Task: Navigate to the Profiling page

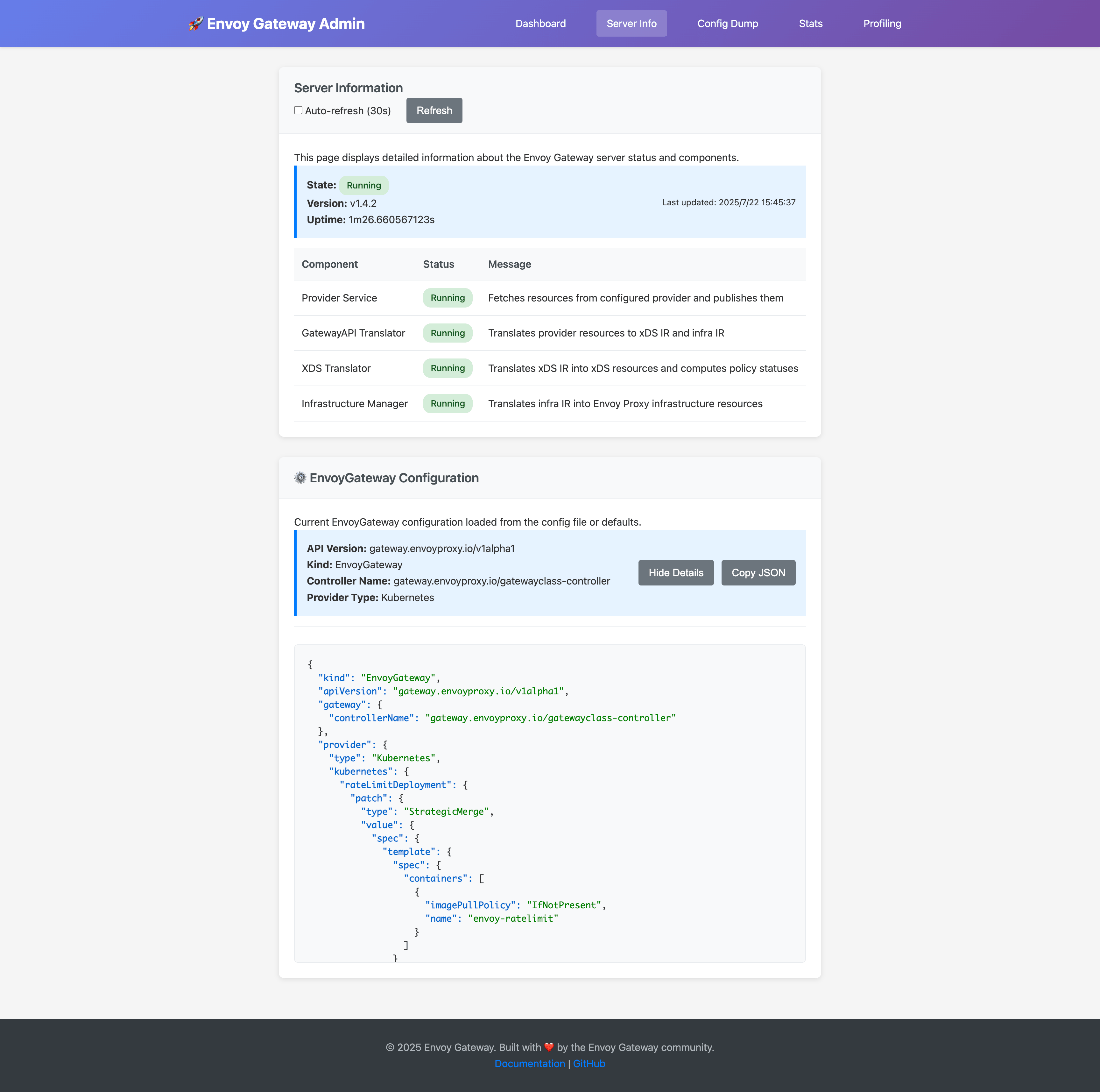Action: click(882, 23)
